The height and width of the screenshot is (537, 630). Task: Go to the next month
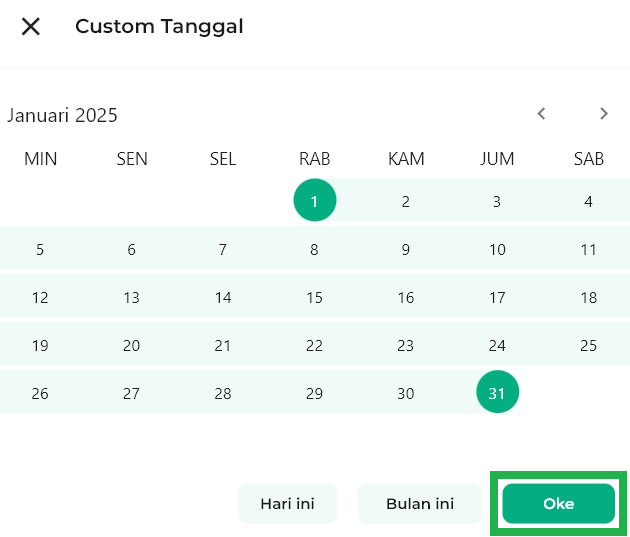click(x=604, y=114)
